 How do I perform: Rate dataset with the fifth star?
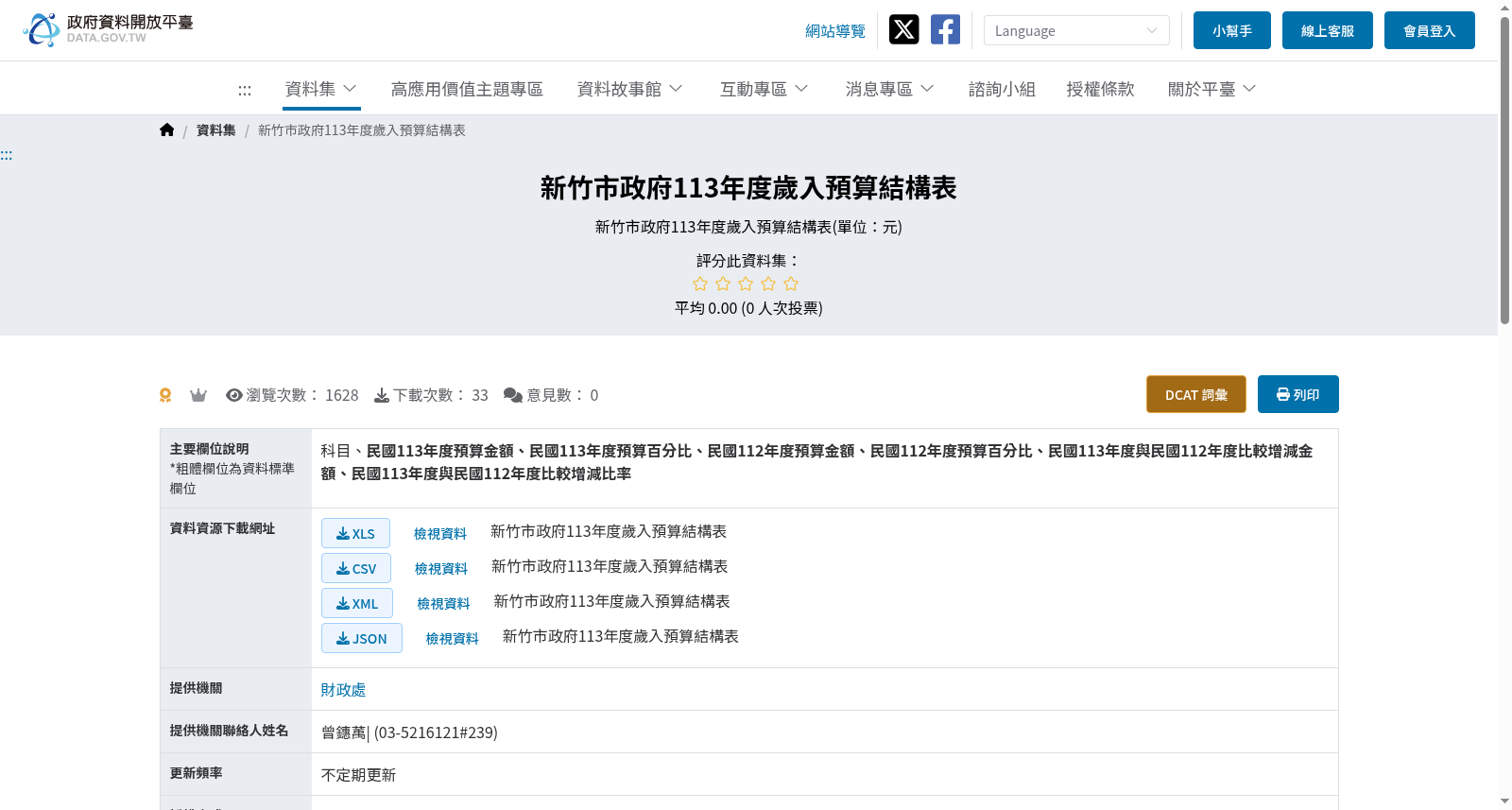791,284
